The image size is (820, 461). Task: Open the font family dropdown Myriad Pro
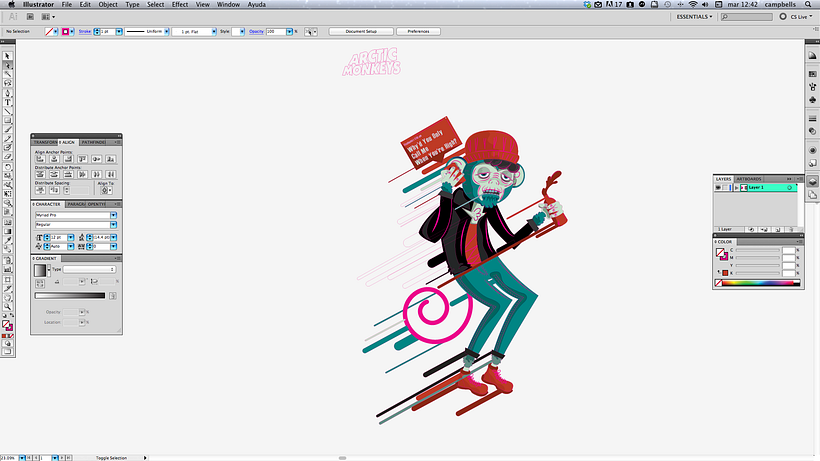tap(113, 215)
